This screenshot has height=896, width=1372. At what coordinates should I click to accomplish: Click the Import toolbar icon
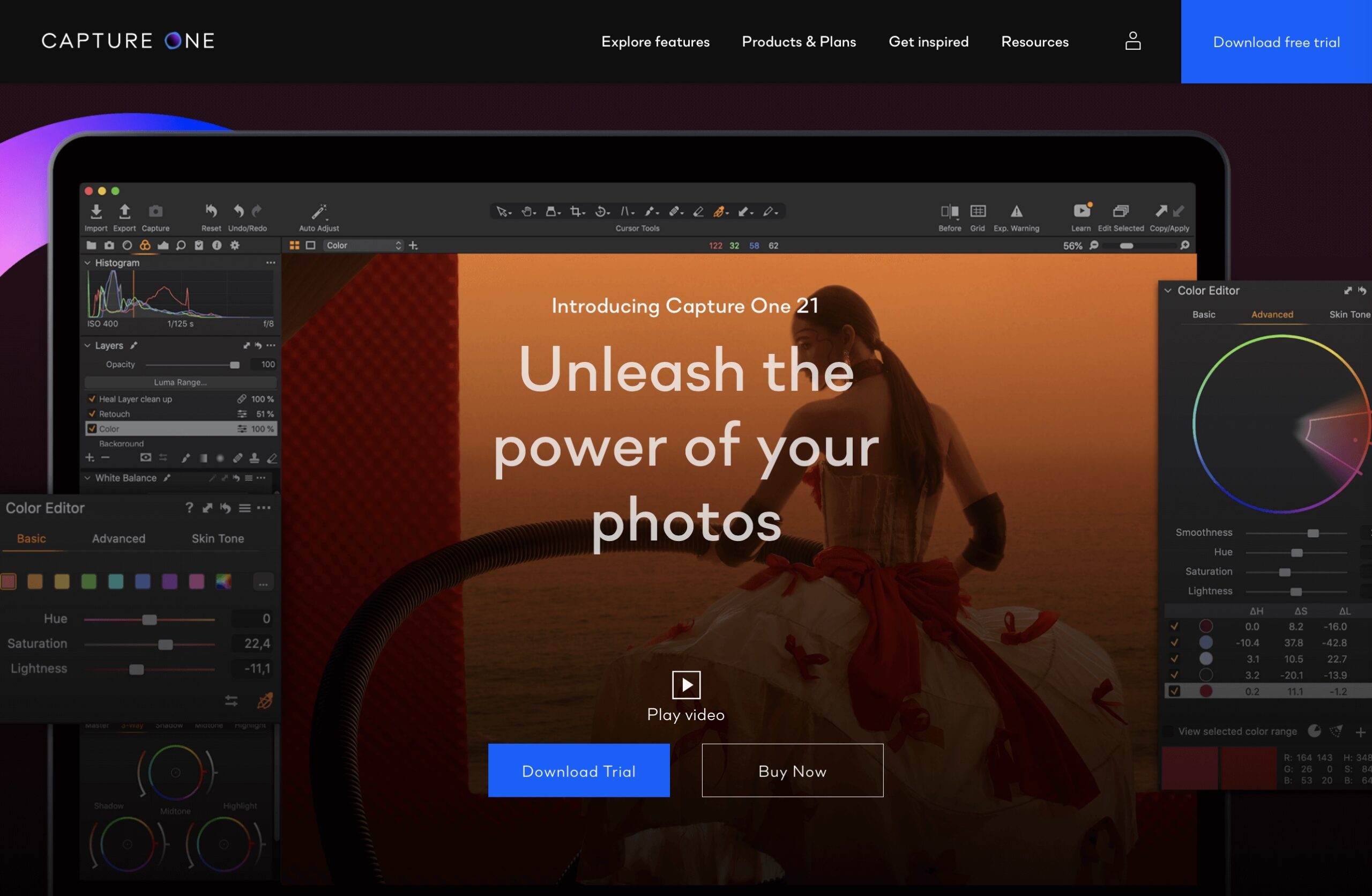click(x=96, y=212)
